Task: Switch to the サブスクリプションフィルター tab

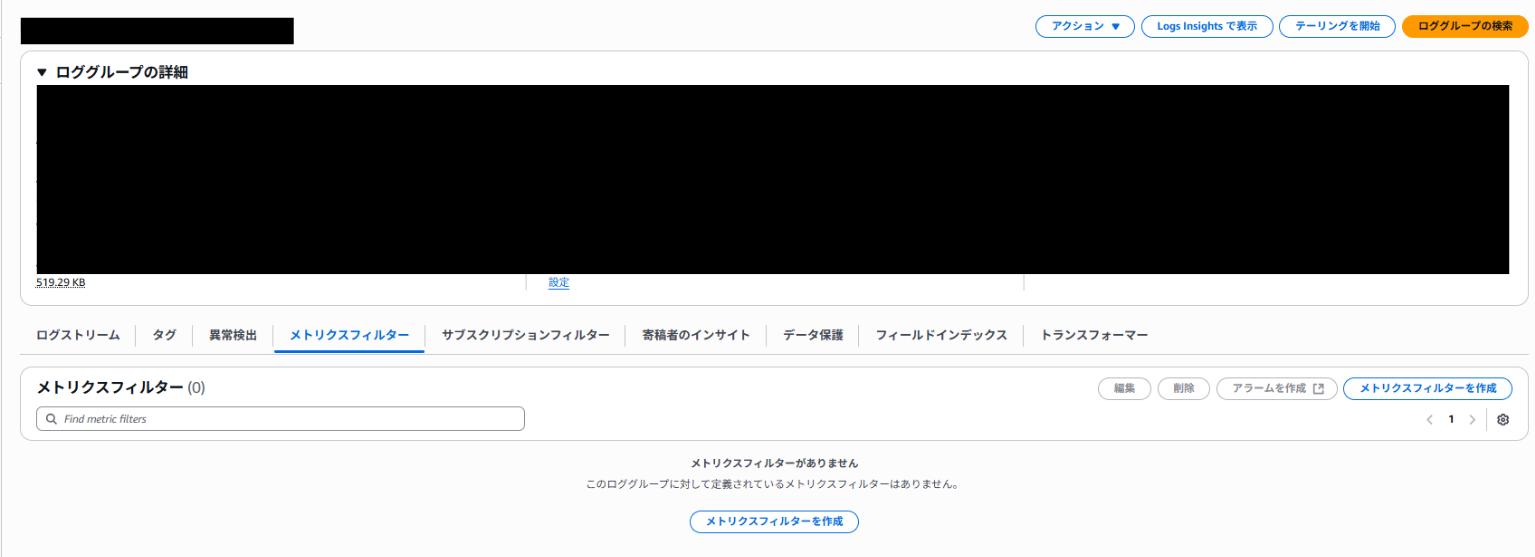Action: click(525, 335)
